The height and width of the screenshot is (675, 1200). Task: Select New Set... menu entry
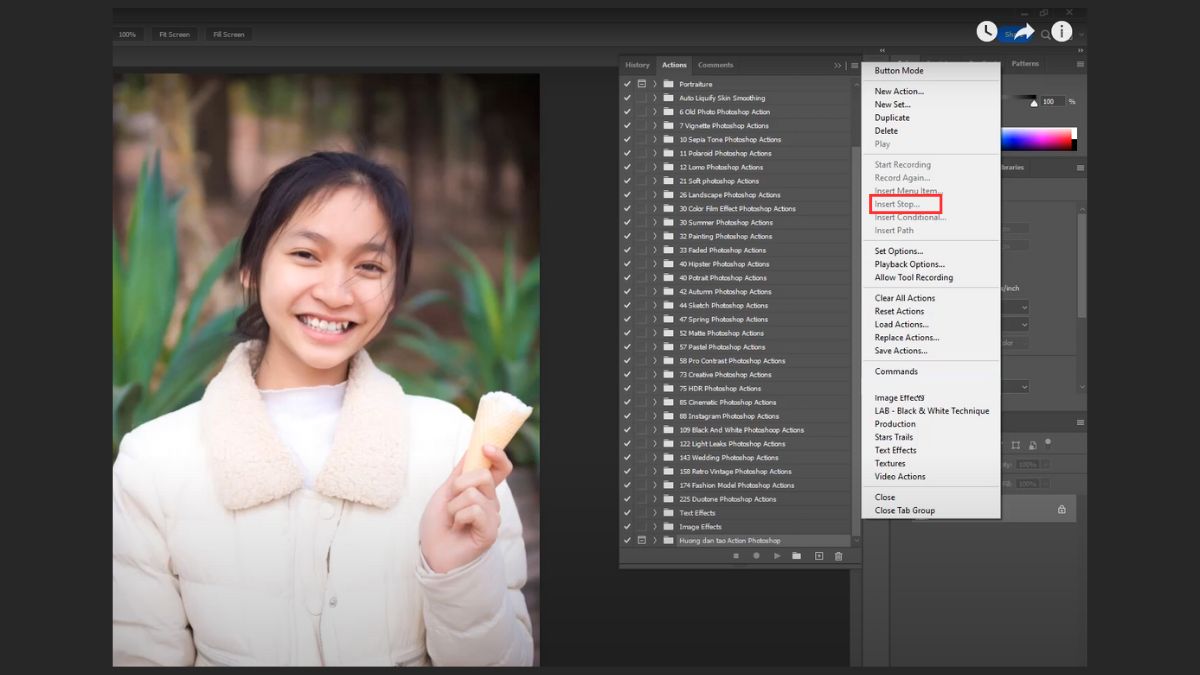(892, 105)
